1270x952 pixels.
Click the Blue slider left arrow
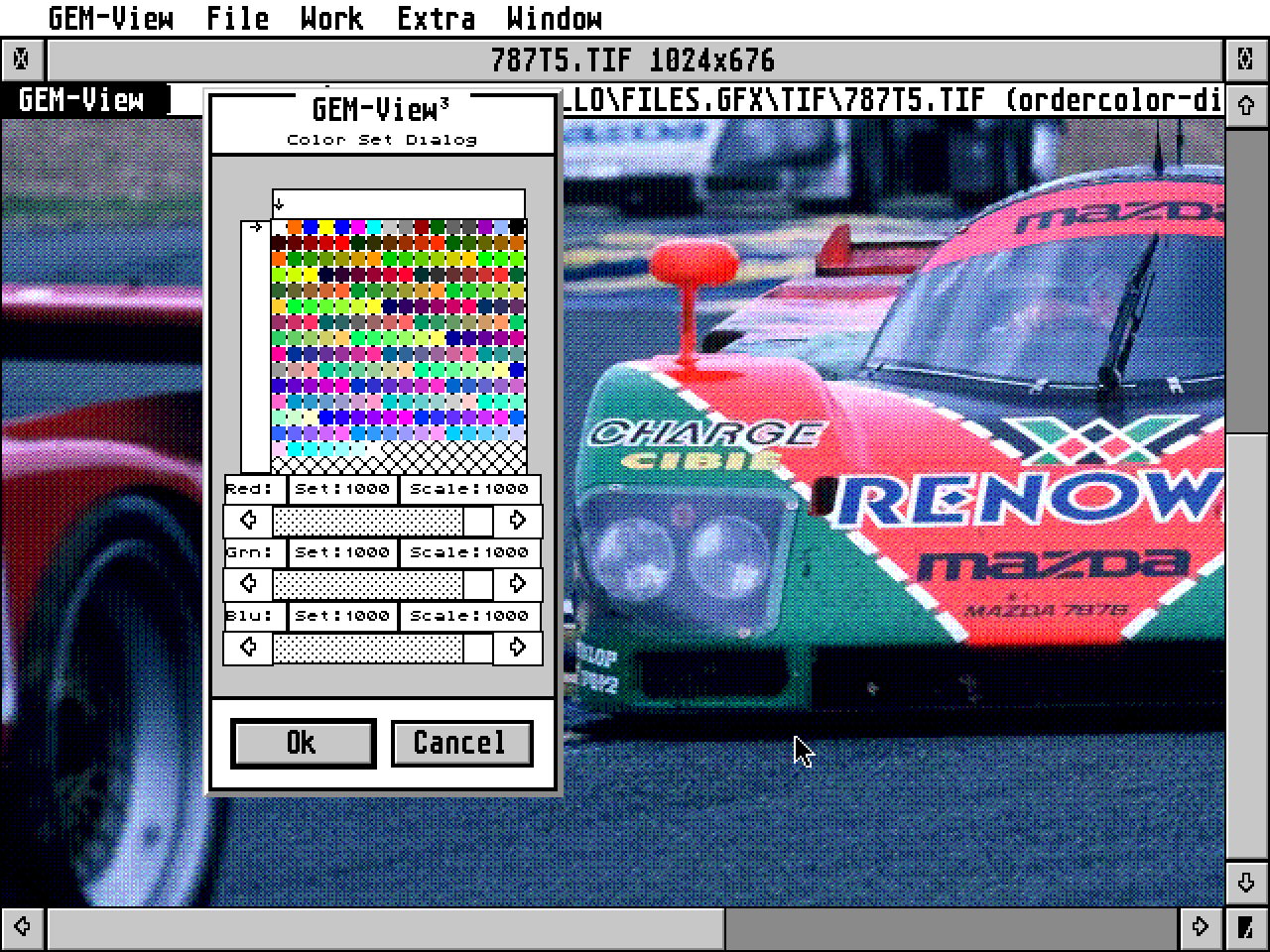click(249, 648)
